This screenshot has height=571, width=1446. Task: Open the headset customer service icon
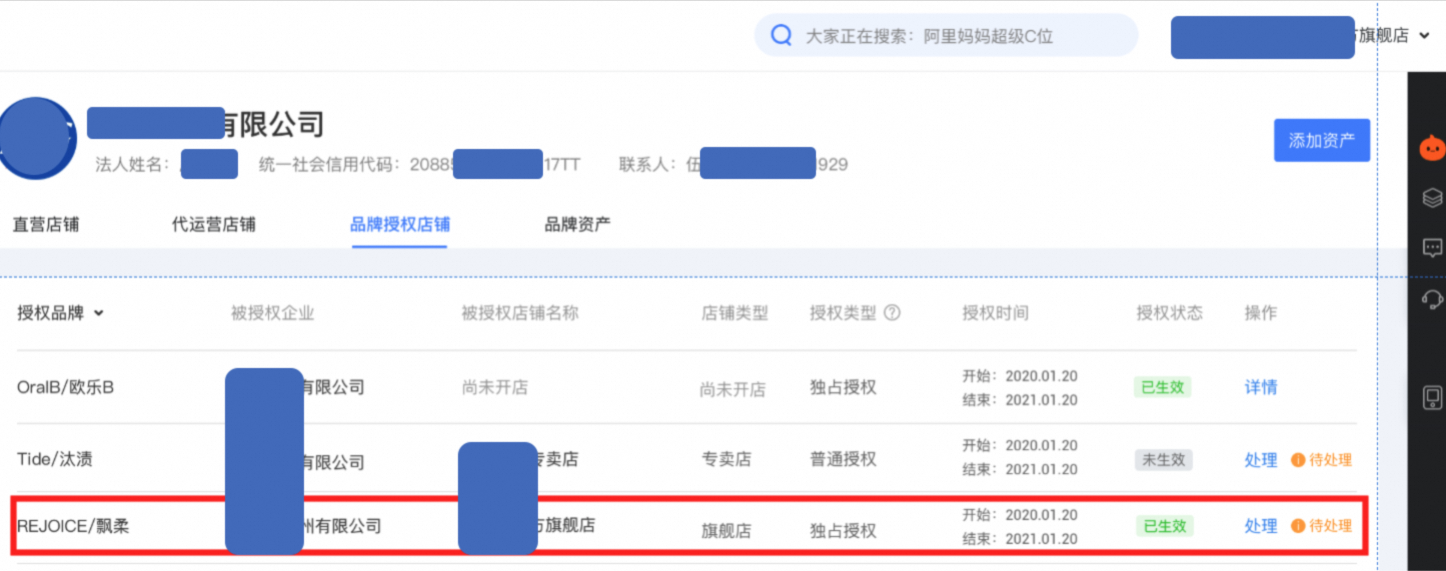coord(1432,298)
